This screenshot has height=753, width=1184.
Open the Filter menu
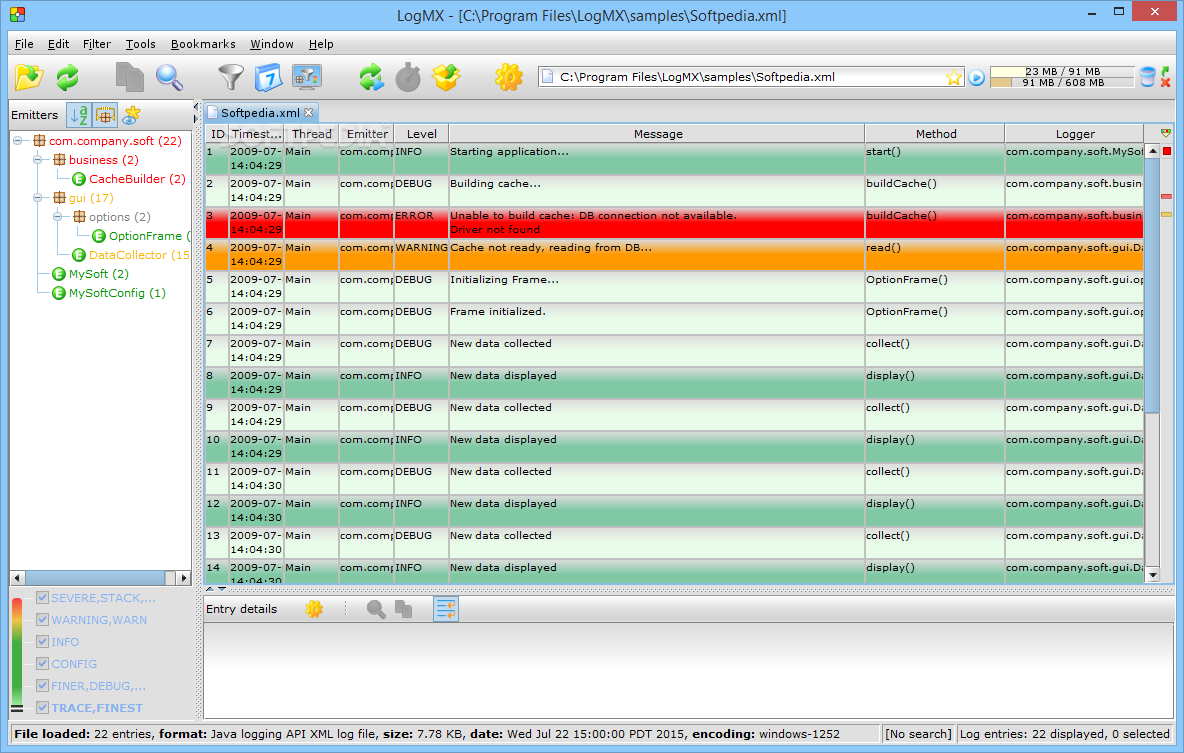tap(97, 44)
